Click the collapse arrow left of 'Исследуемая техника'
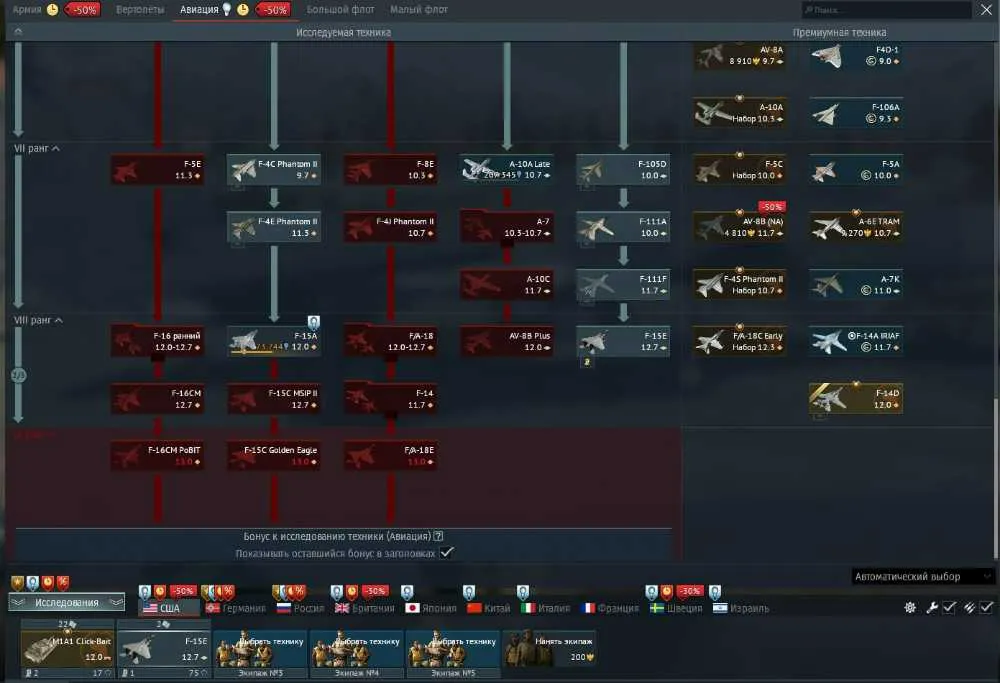Image resolution: width=1000 pixels, height=683 pixels. 18,32
